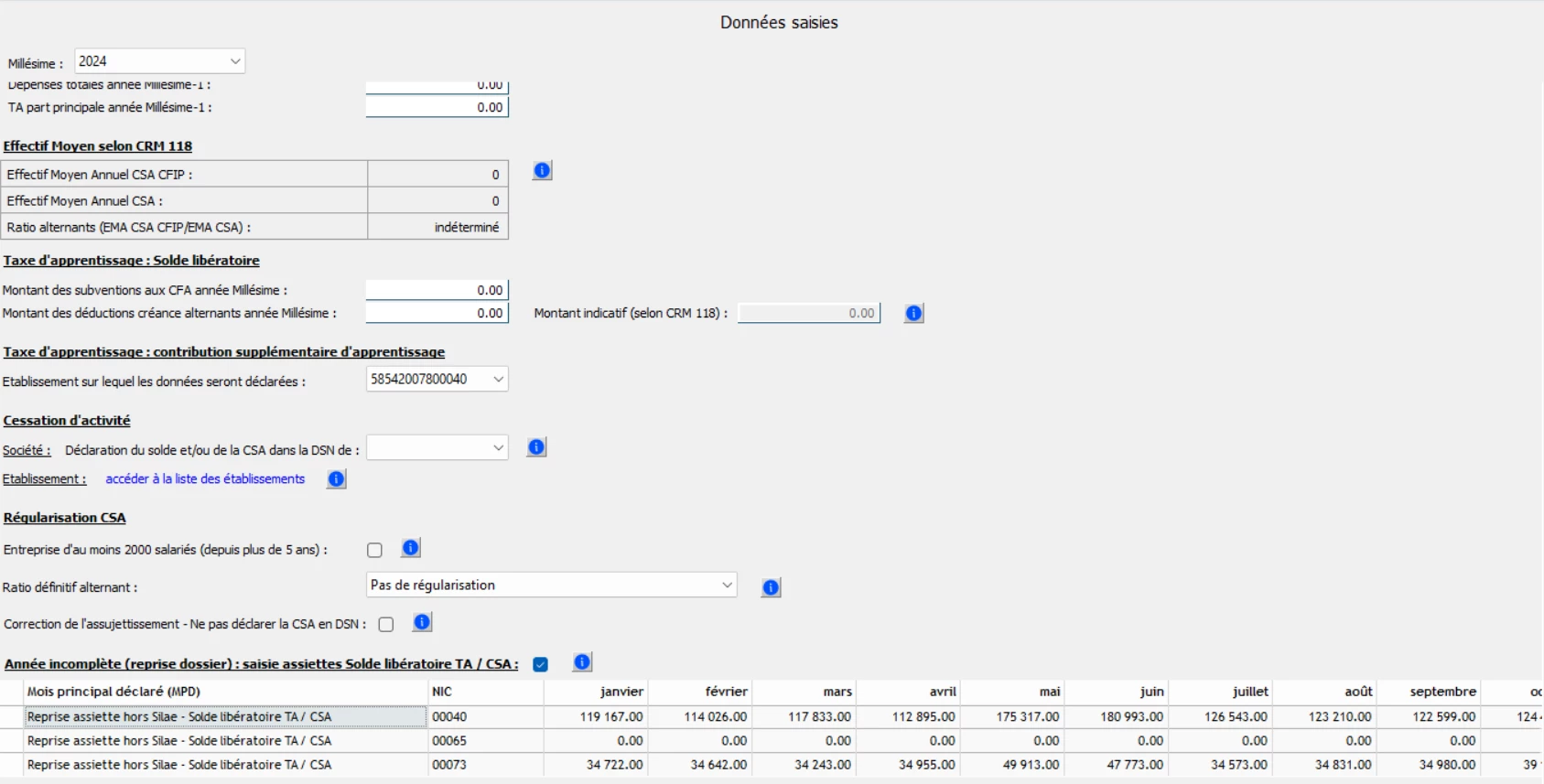Click the NIC column header

486,692
